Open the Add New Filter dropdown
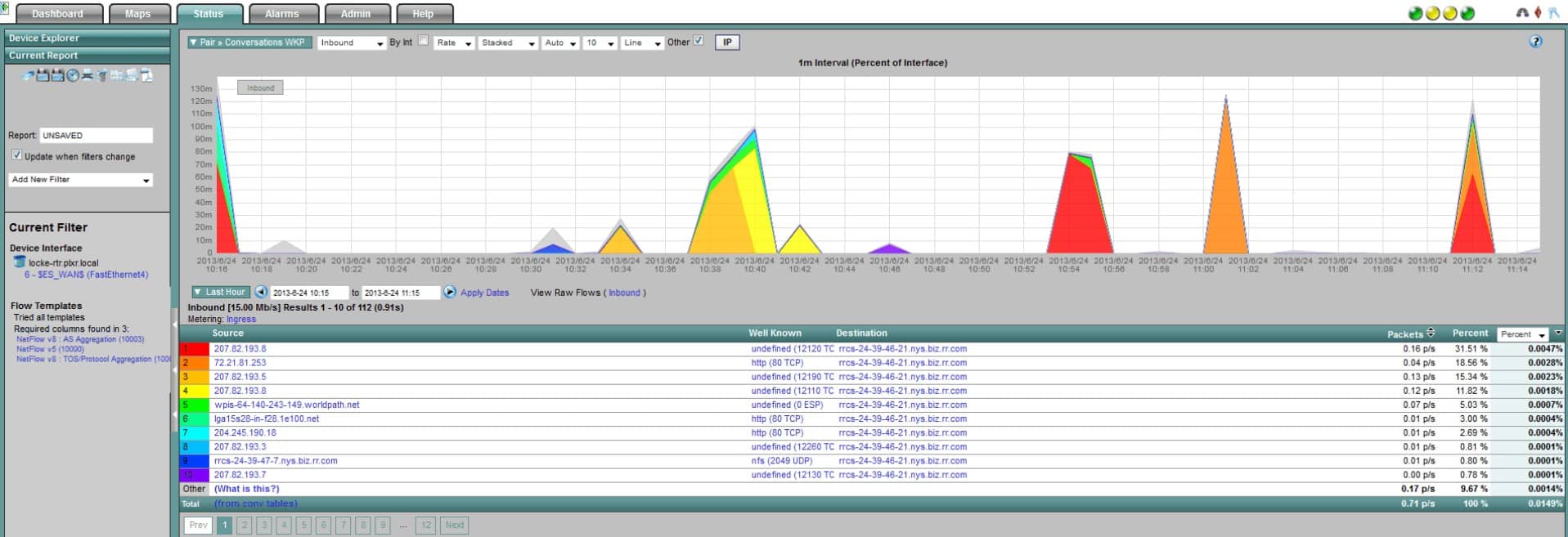The height and width of the screenshot is (537, 1568). 80,180
